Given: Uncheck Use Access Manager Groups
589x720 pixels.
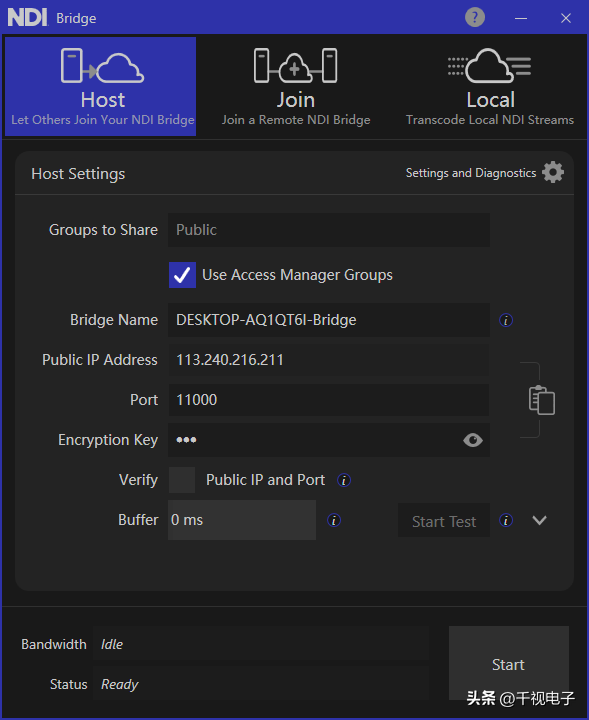Looking at the screenshot, I should [182, 275].
